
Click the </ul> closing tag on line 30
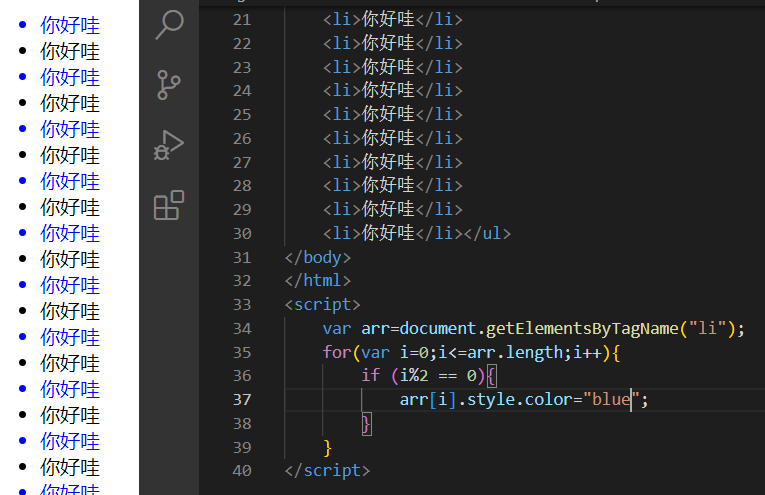pos(487,234)
